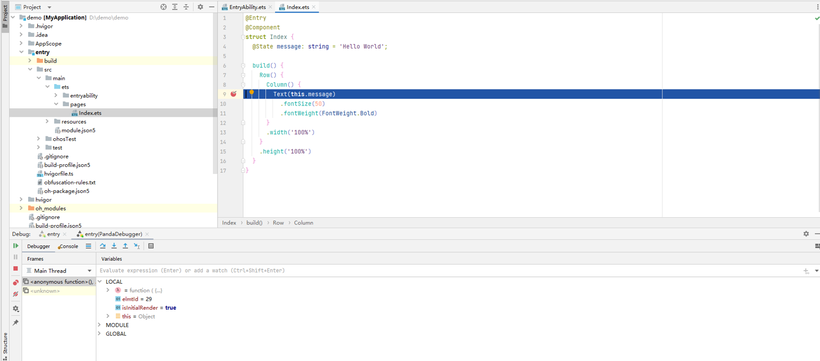Select obfuscation-rules.txt file
820x361 pixels.
[70, 183]
